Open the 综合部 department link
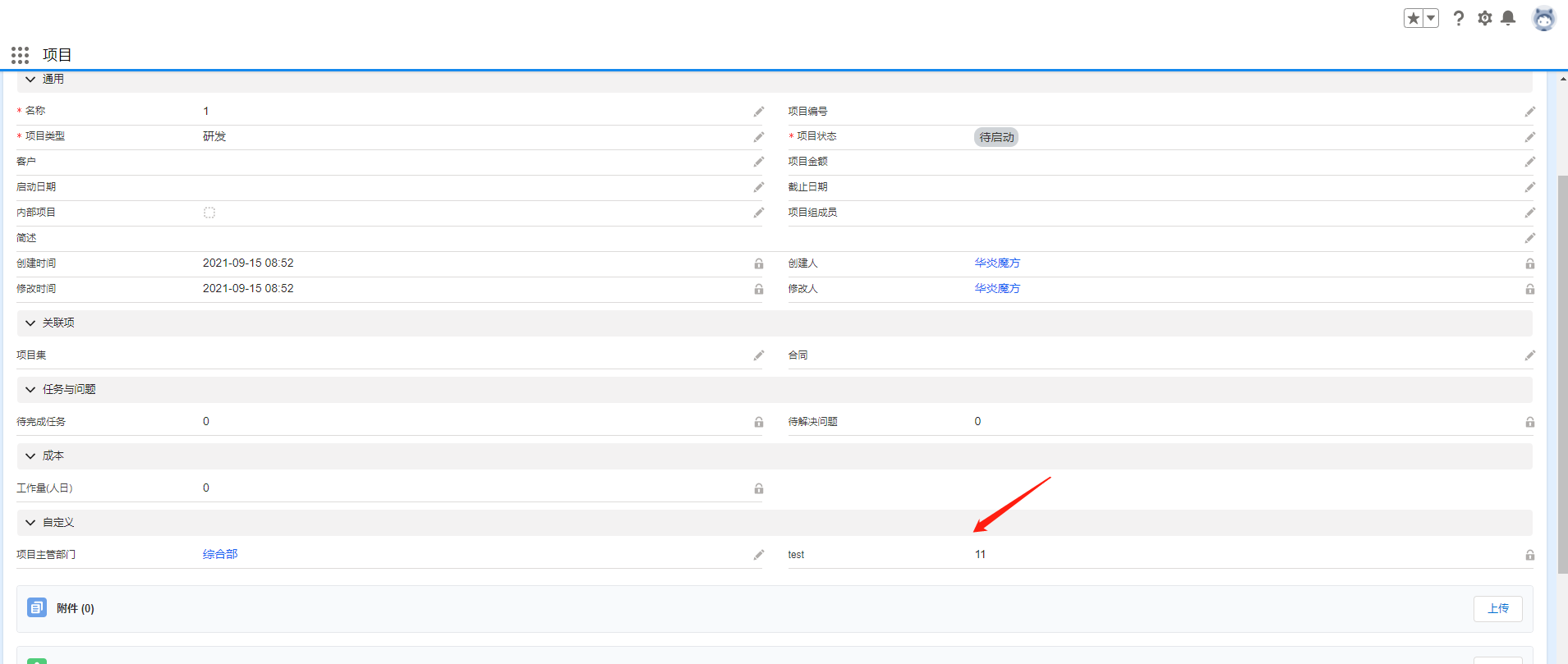Screen dimensions: 1568x664 (x=220, y=555)
